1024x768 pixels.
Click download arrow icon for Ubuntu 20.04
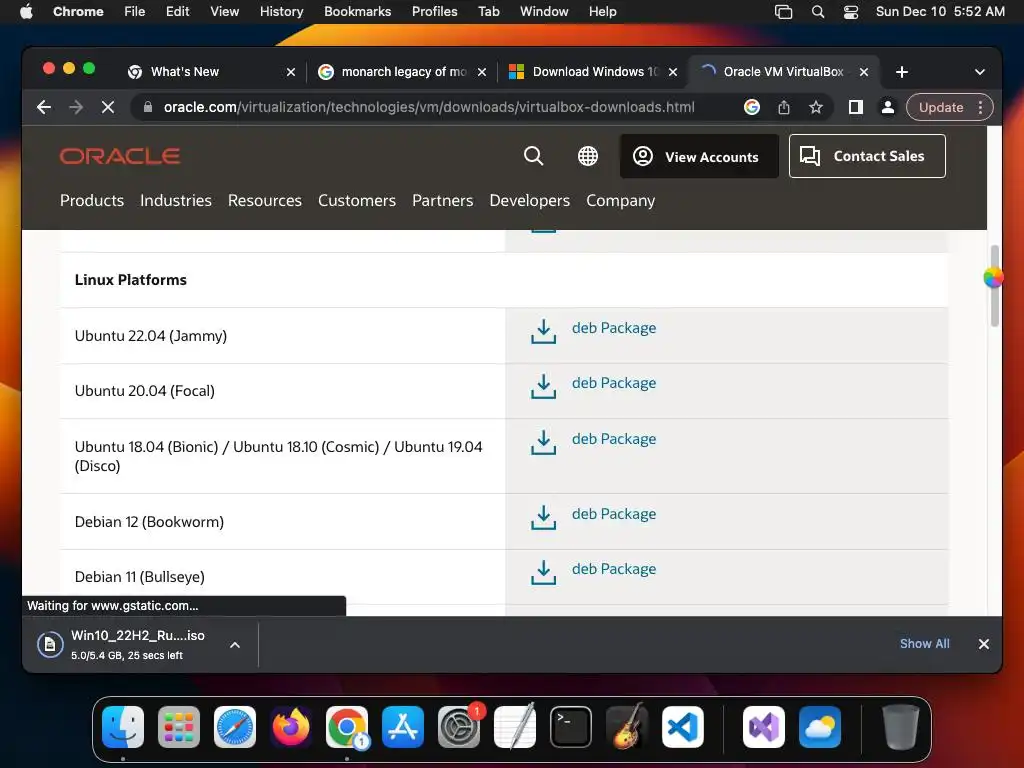(x=543, y=386)
